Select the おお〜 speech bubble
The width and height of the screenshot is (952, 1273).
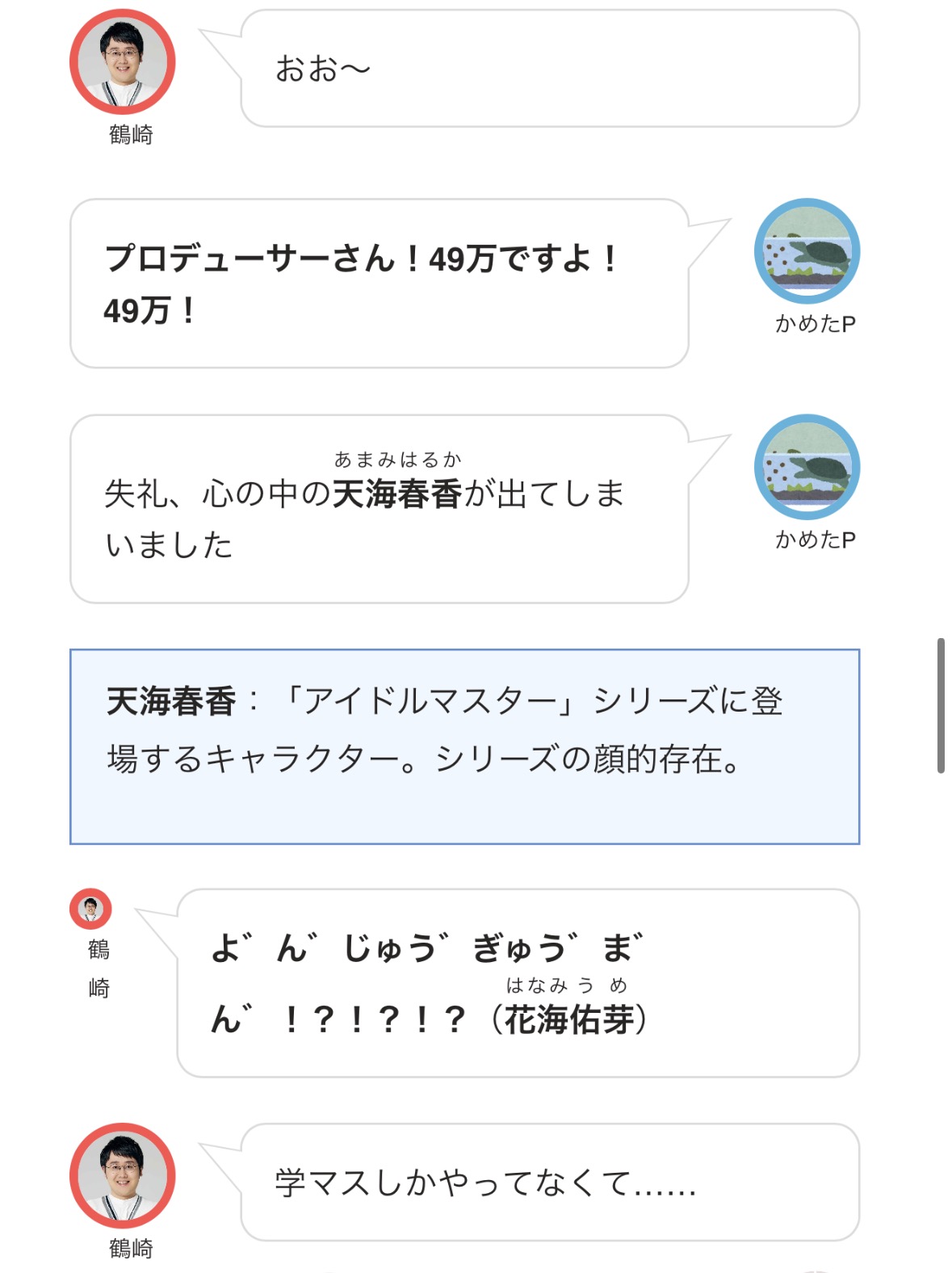(549, 69)
